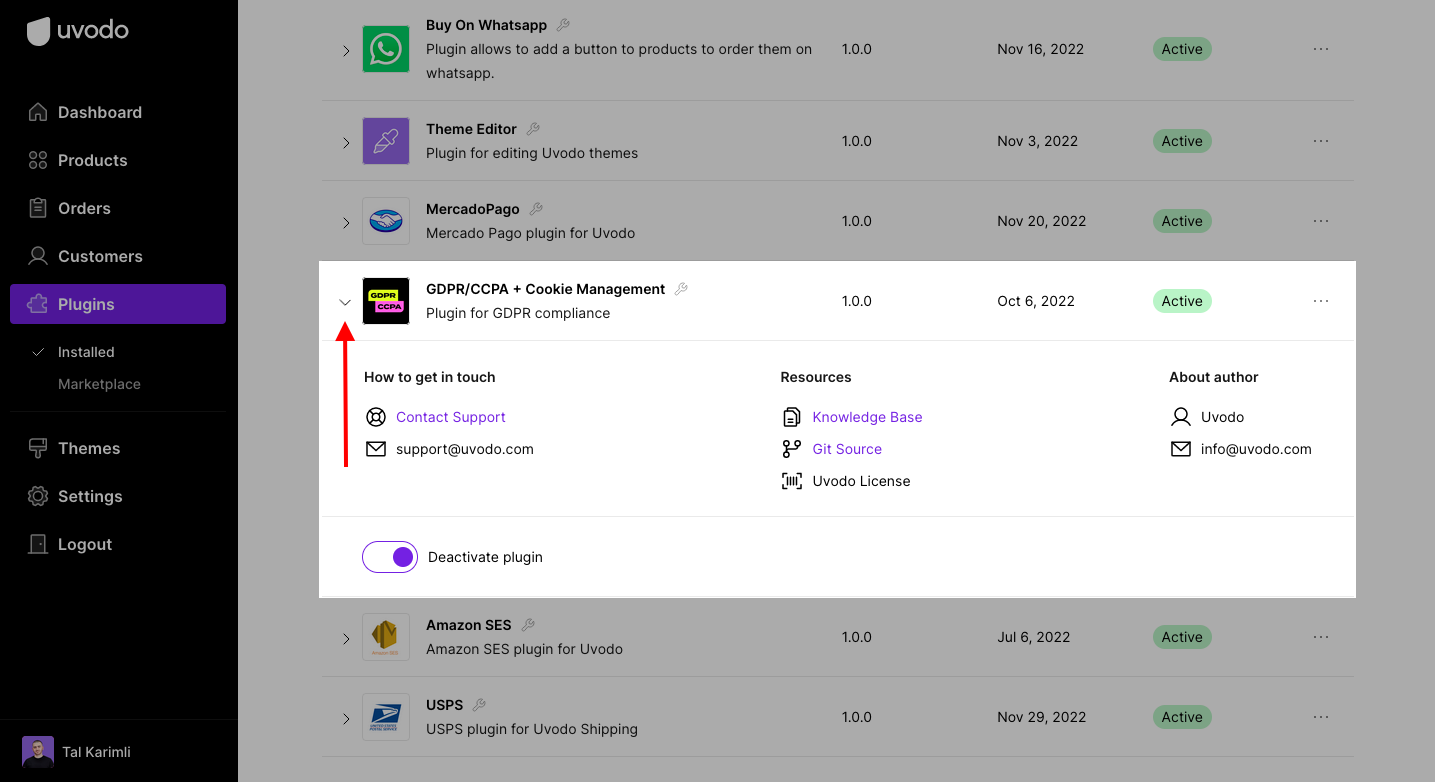Click Active badge for GDPR/CCPA plugin
The width and height of the screenshot is (1435, 782).
pyautogui.click(x=1182, y=301)
